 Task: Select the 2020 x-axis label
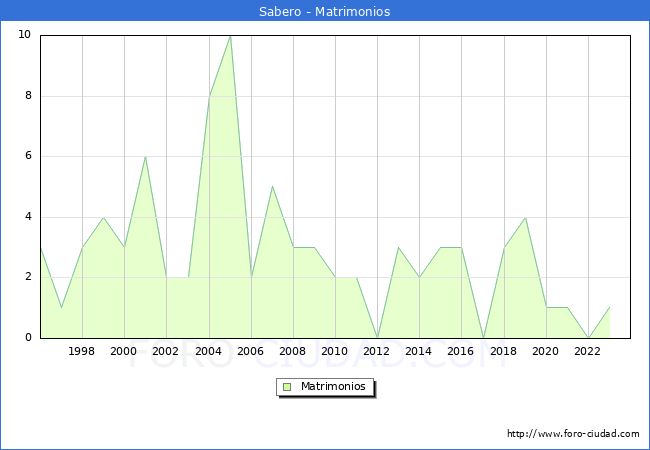coord(546,352)
